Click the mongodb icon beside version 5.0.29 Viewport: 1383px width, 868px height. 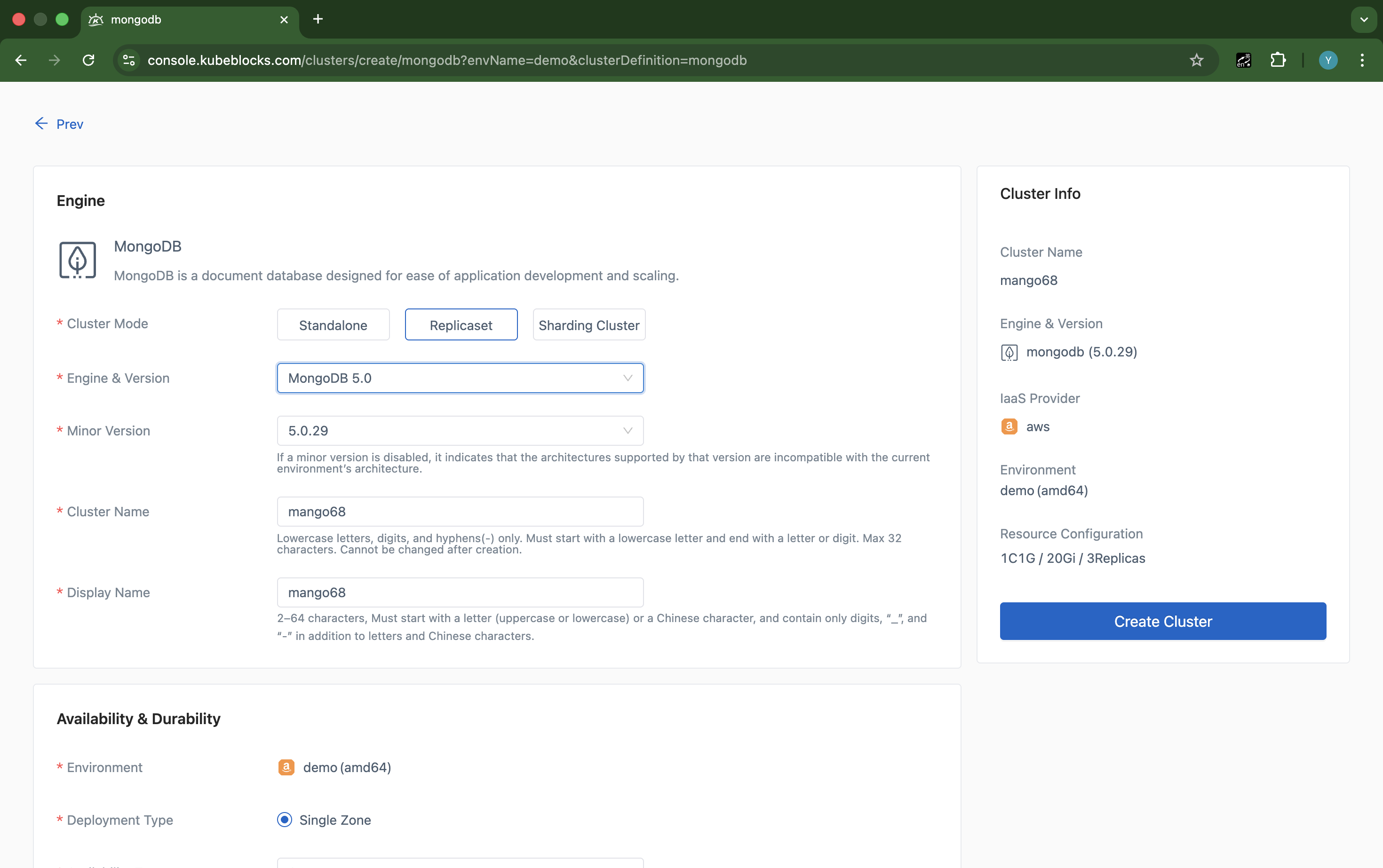pyautogui.click(x=1009, y=352)
